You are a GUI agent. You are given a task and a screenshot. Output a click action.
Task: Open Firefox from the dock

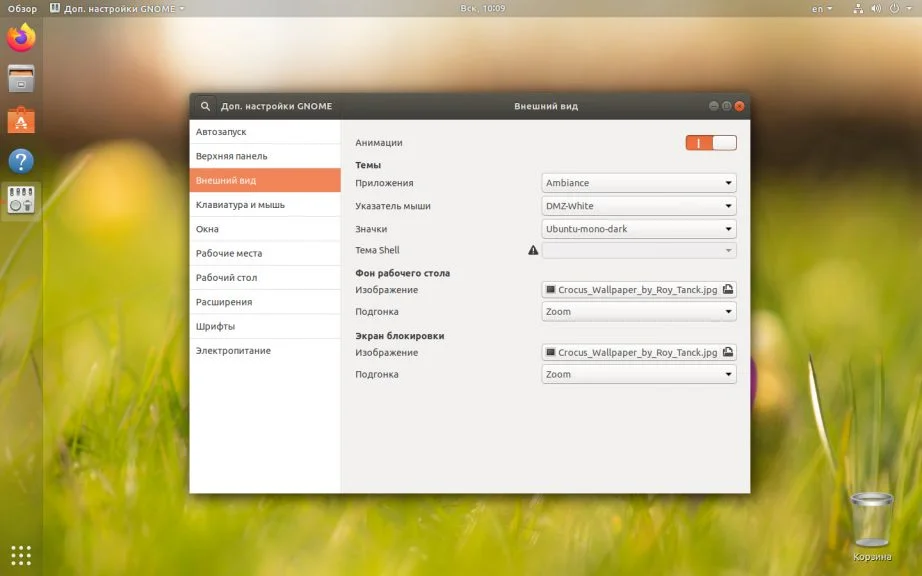(21, 37)
